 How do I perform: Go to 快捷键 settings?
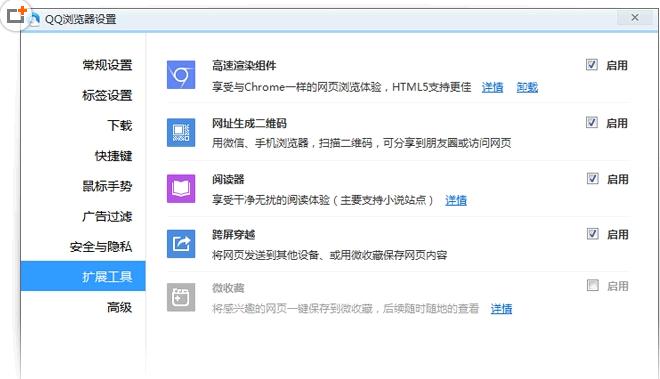pos(113,156)
